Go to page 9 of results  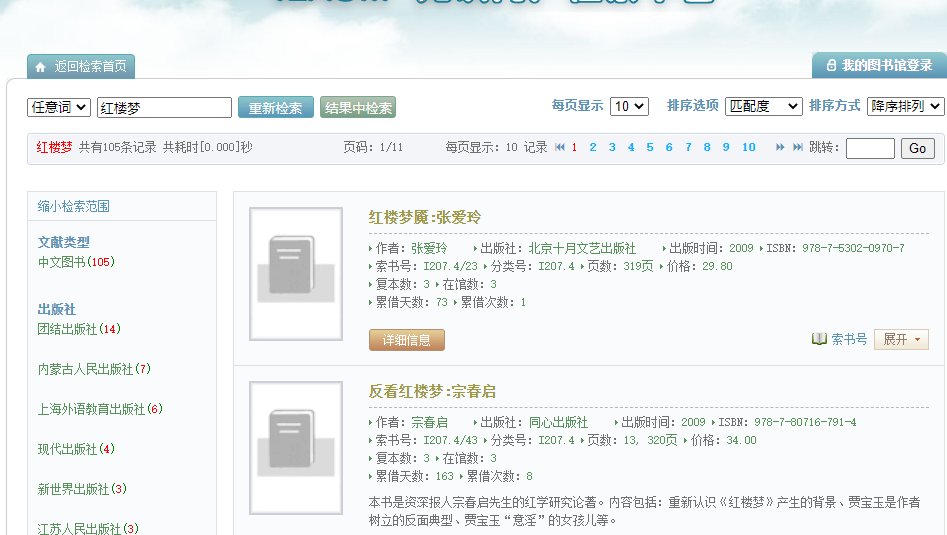(726, 147)
